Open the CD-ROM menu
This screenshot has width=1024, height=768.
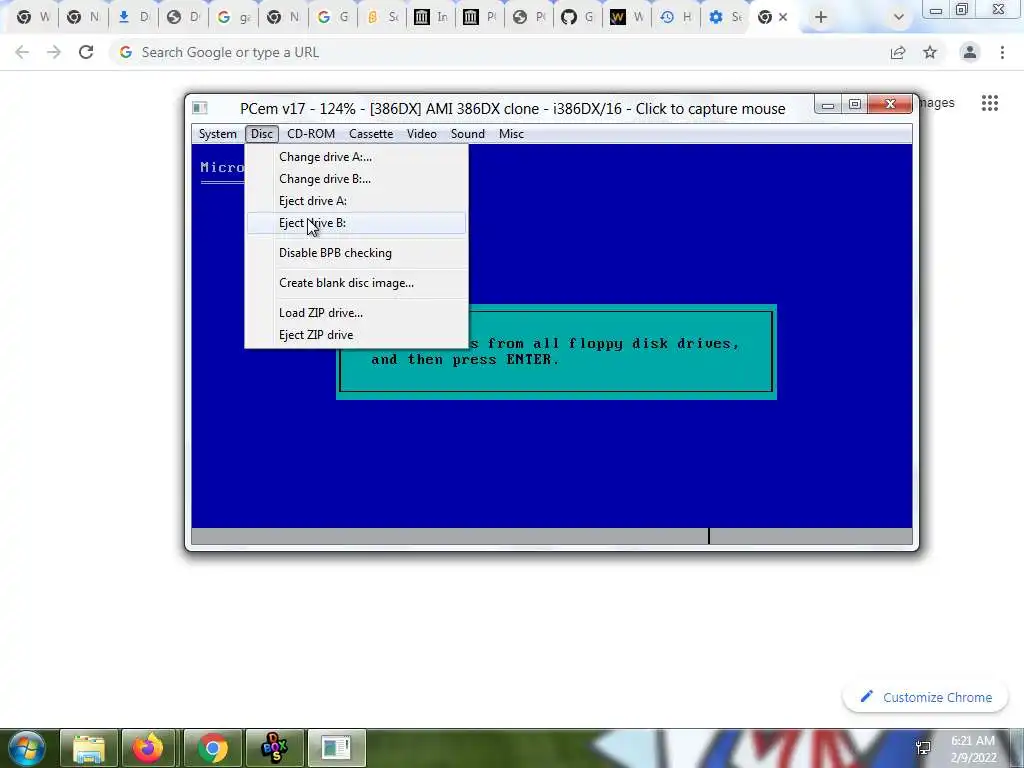[311, 134]
